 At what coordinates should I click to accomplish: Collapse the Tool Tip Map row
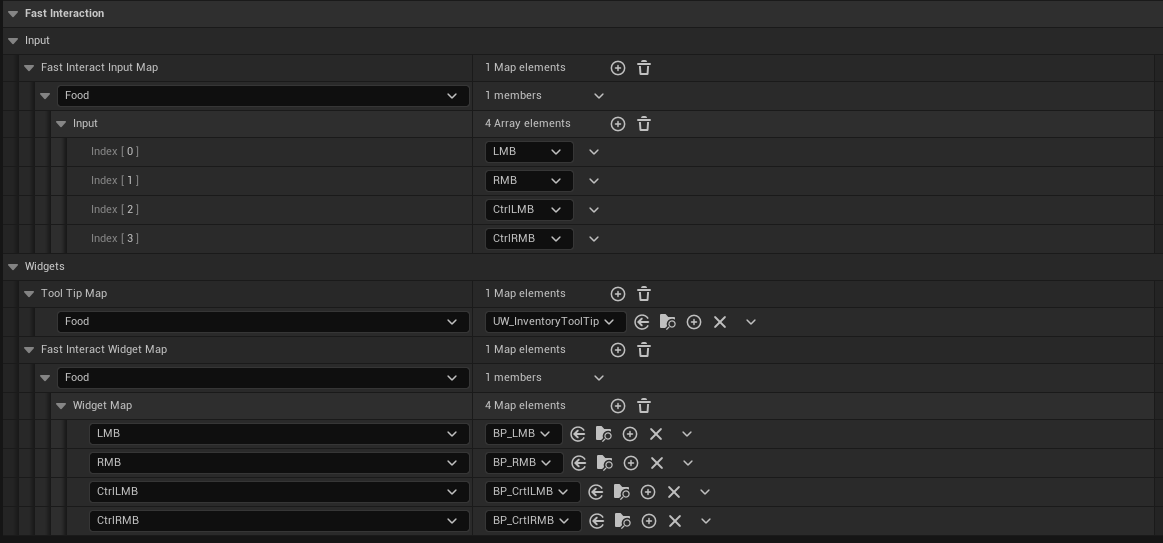pyautogui.click(x=29, y=294)
